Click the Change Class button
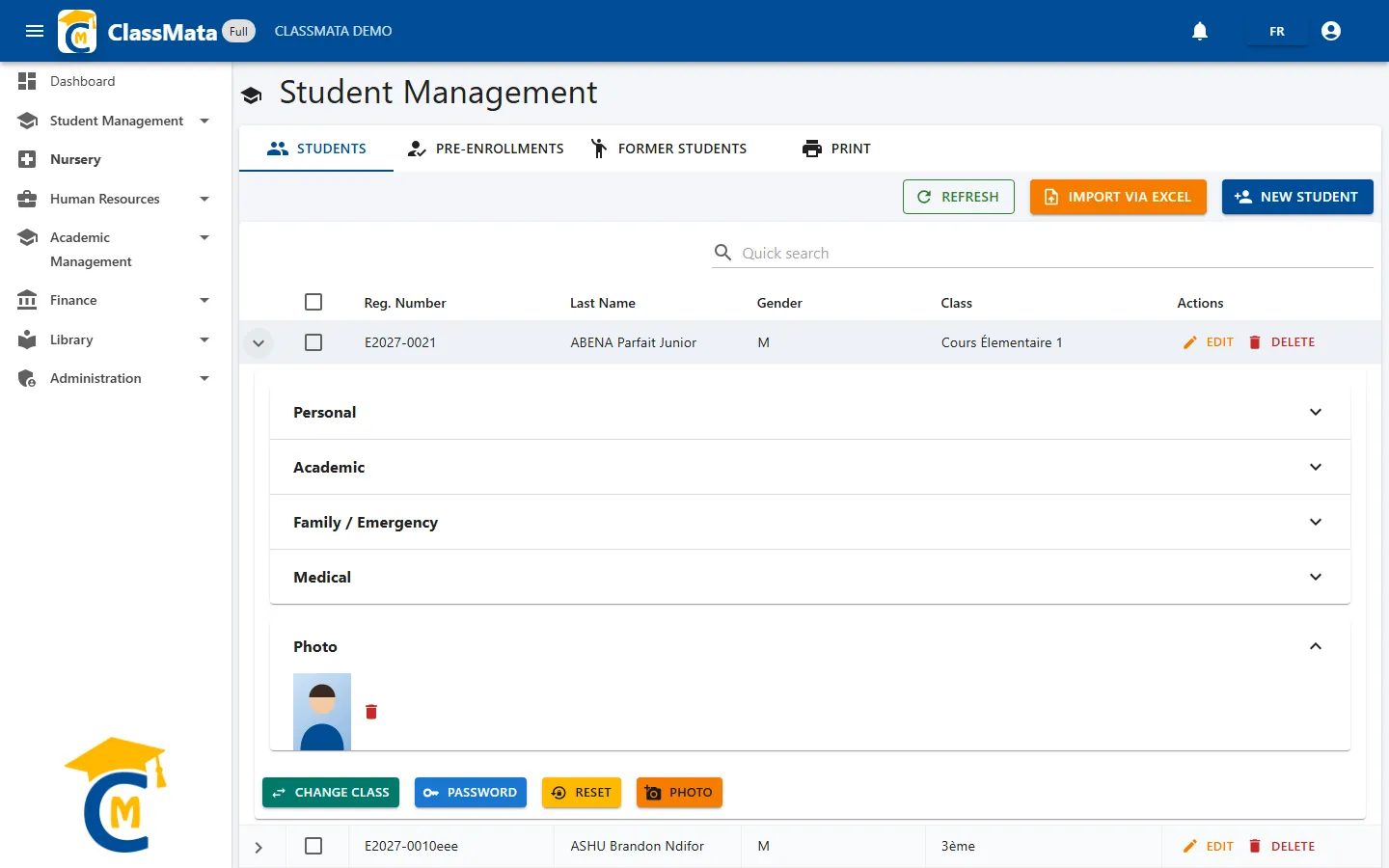Viewport: 1389px width, 868px height. [x=331, y=793]
